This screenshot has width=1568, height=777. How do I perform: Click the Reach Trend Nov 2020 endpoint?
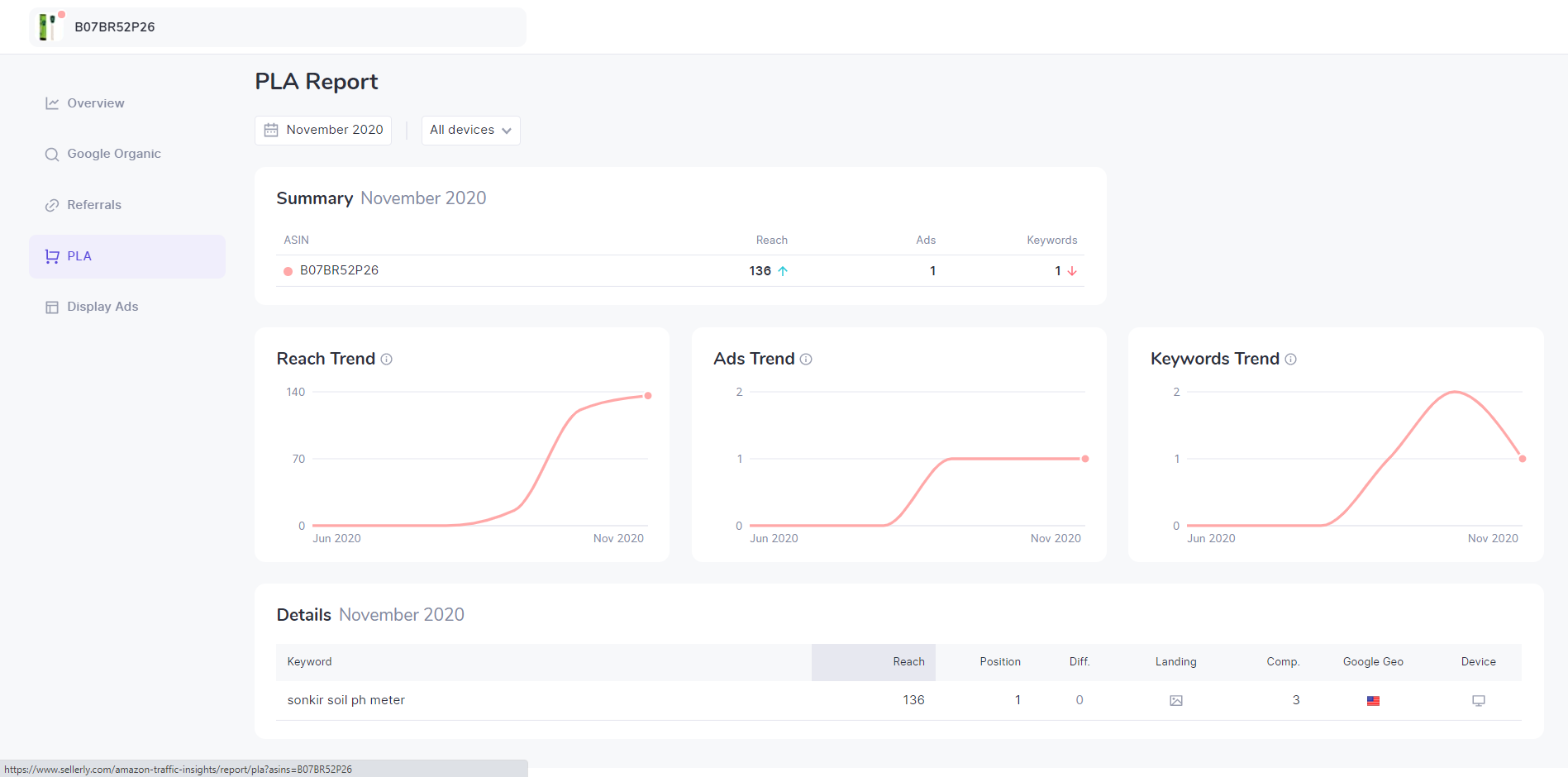point(648,396)
